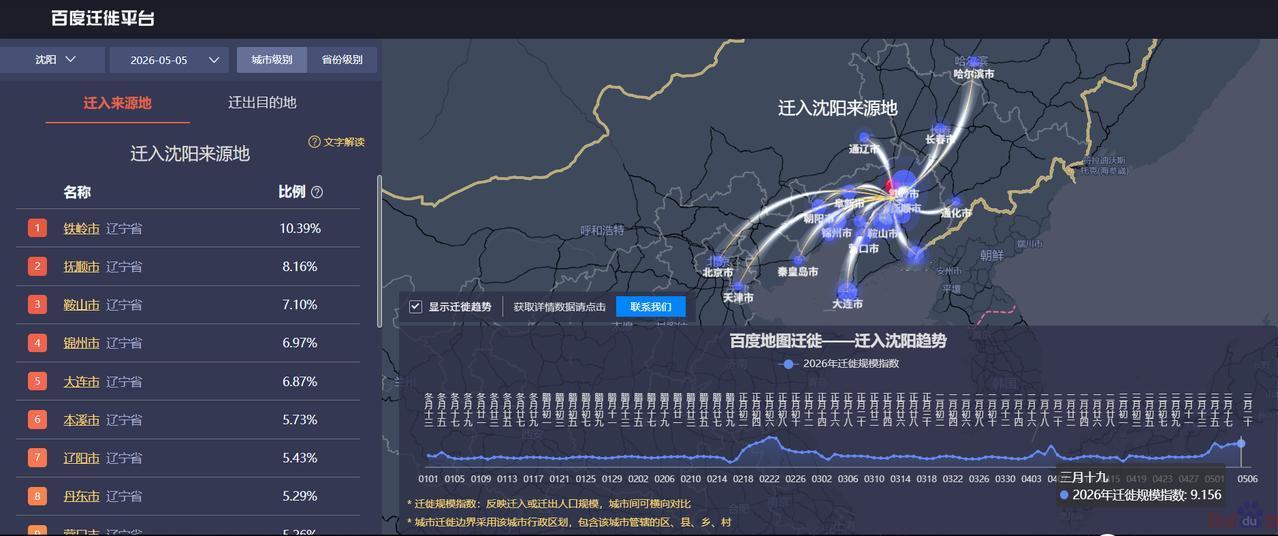Image resolution: width=1278 pixels, height=536 pixels.
Task: Open the 文字解读 help link
Action: point(336,142)
